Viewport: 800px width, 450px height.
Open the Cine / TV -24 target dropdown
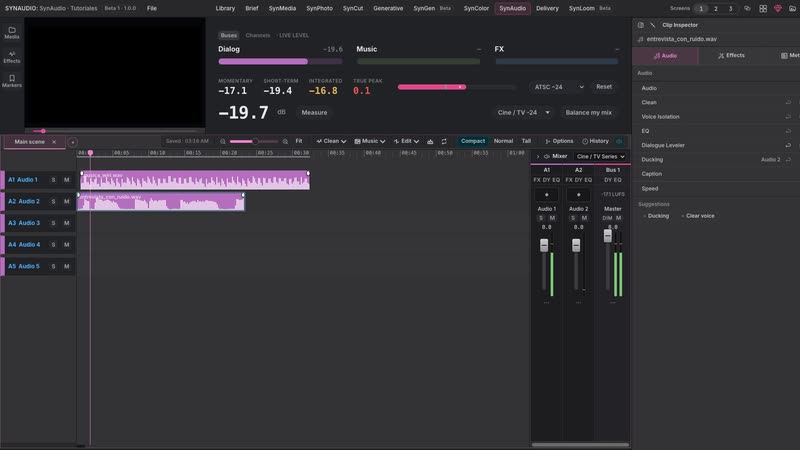[x=523, y=112]
